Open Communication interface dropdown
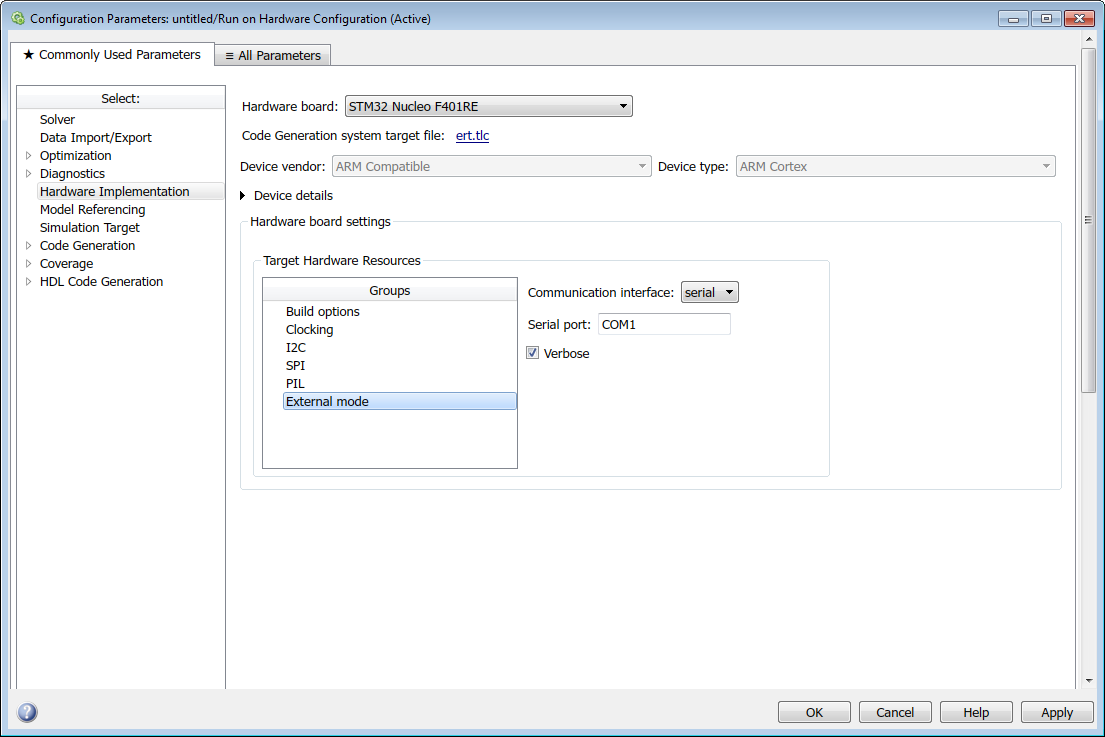This screenshot has width=1105, height=737. click(x=709, y=292)
